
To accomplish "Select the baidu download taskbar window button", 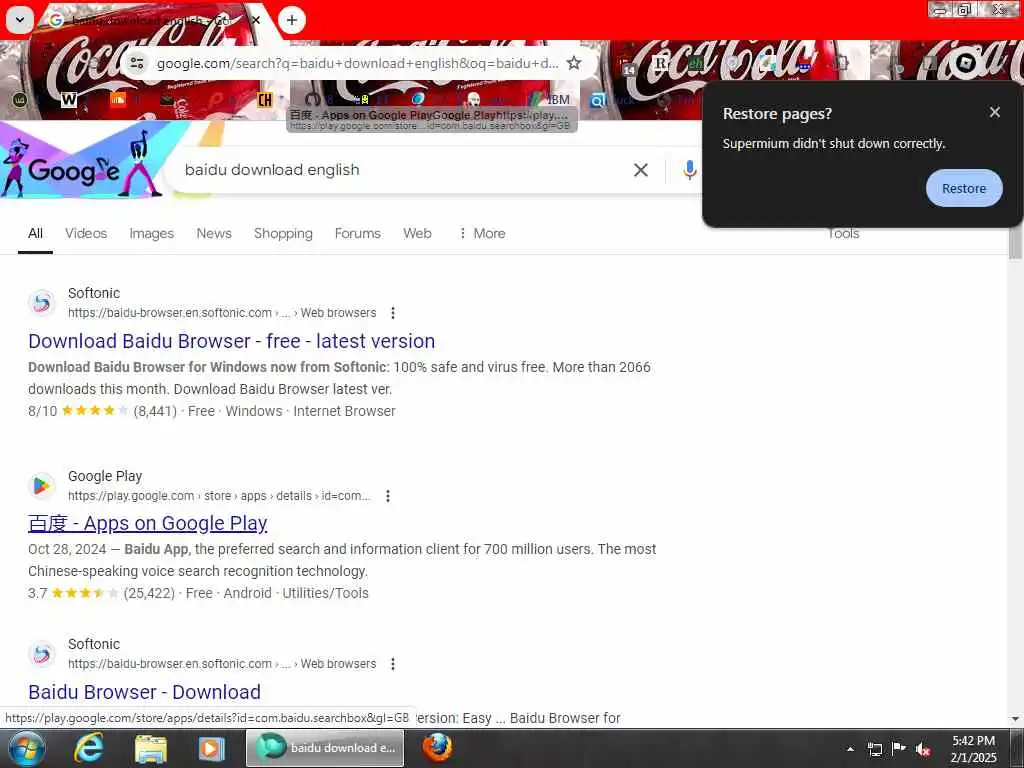I will [x=325, y=748].
